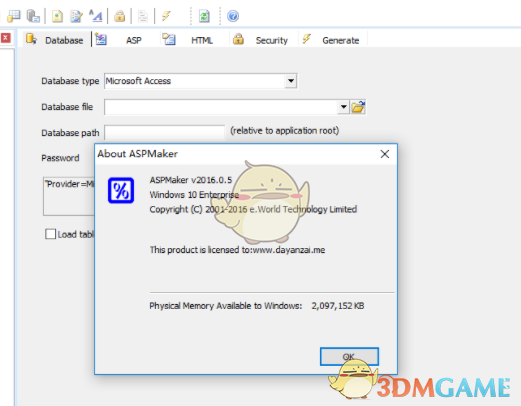
Task: Click the Provider connection string text box
Action: tap(69, 196)
